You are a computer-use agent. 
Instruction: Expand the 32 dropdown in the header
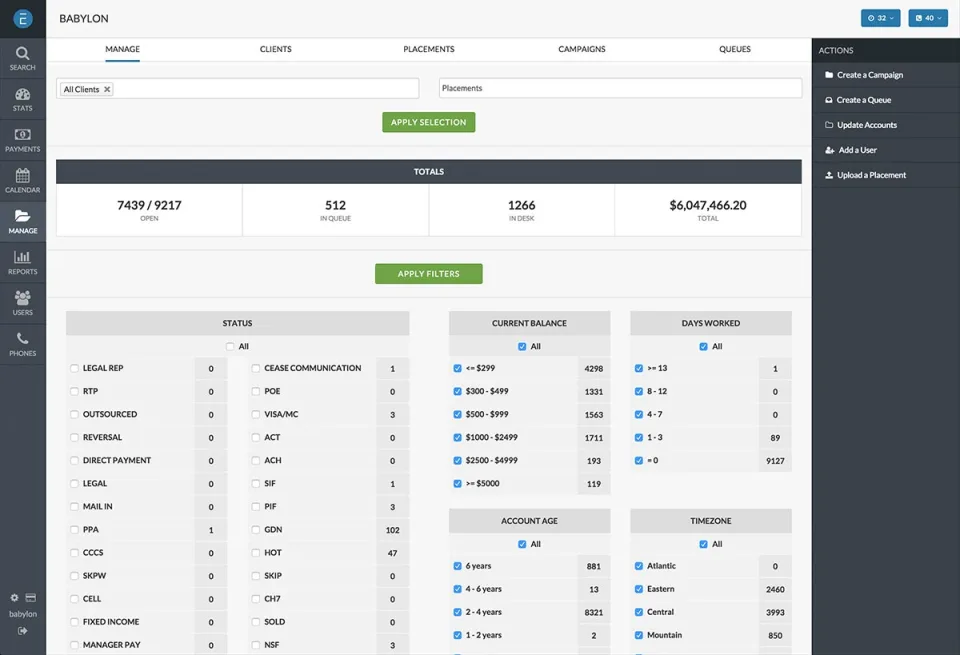tap(880, 18)
